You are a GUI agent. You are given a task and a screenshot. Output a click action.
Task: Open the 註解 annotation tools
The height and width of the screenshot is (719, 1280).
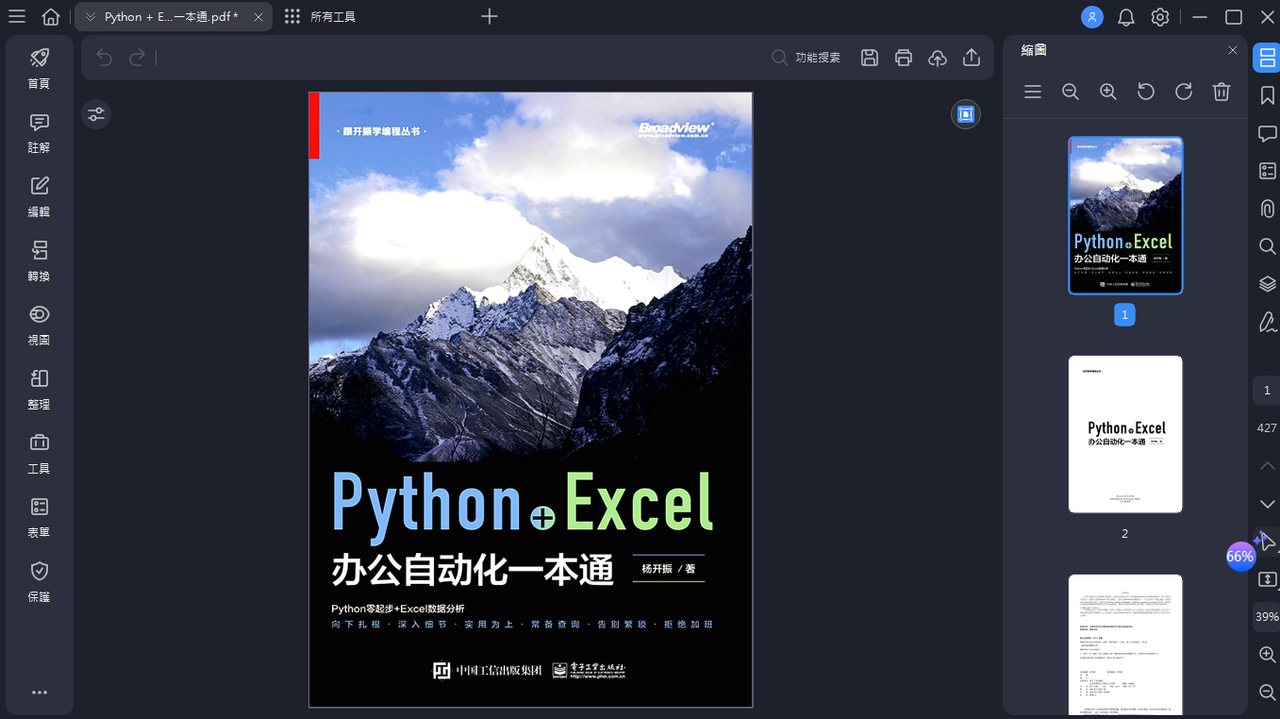39,132
